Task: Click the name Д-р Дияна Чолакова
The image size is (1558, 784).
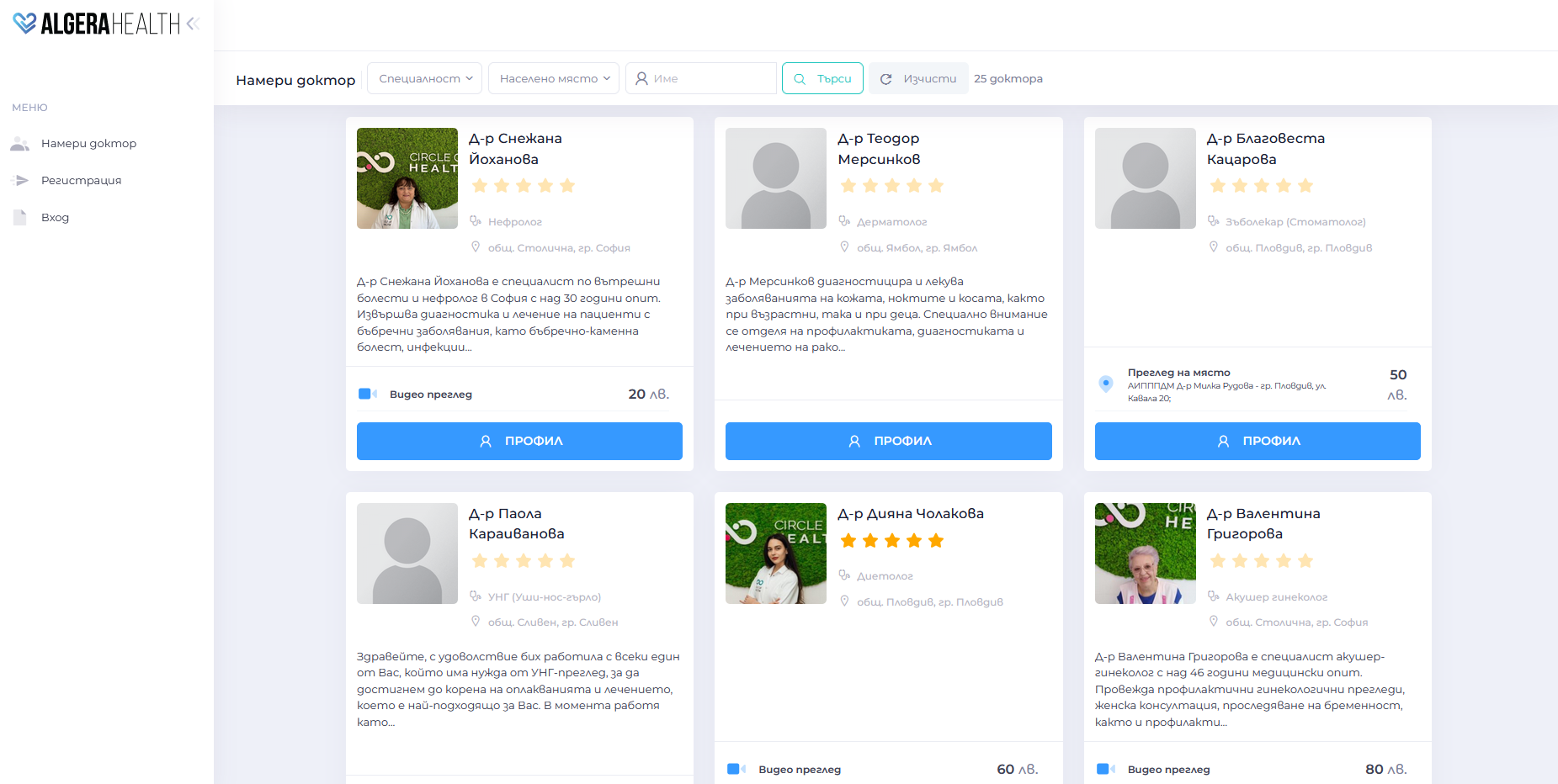Action: pyautogui.click(x=911, y=513)
